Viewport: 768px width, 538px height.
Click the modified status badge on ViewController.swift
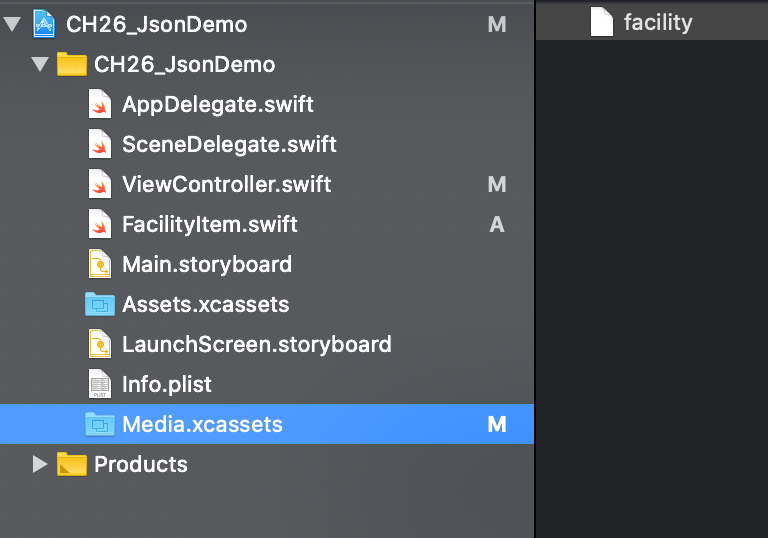[x=497, y=184]
